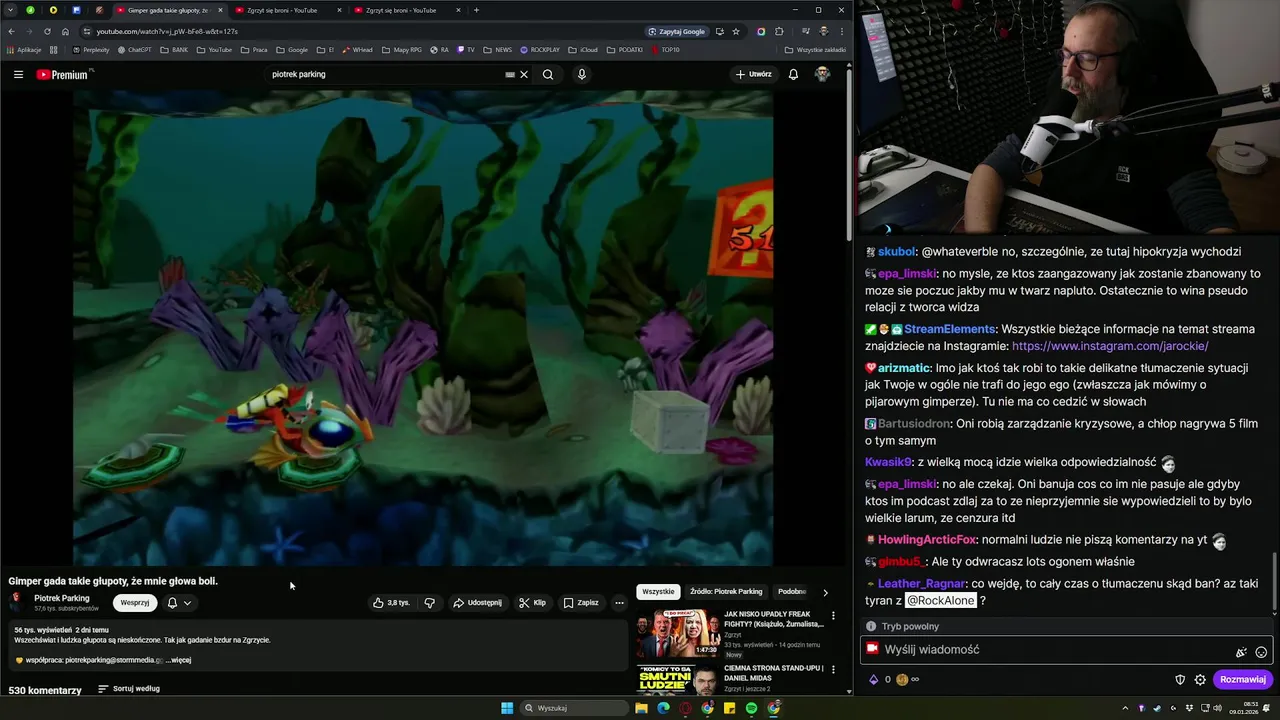Open the Sortuj według comments sort menu
The width and height of the screenshot is (1280, 720).
click(x=129, y=689)
